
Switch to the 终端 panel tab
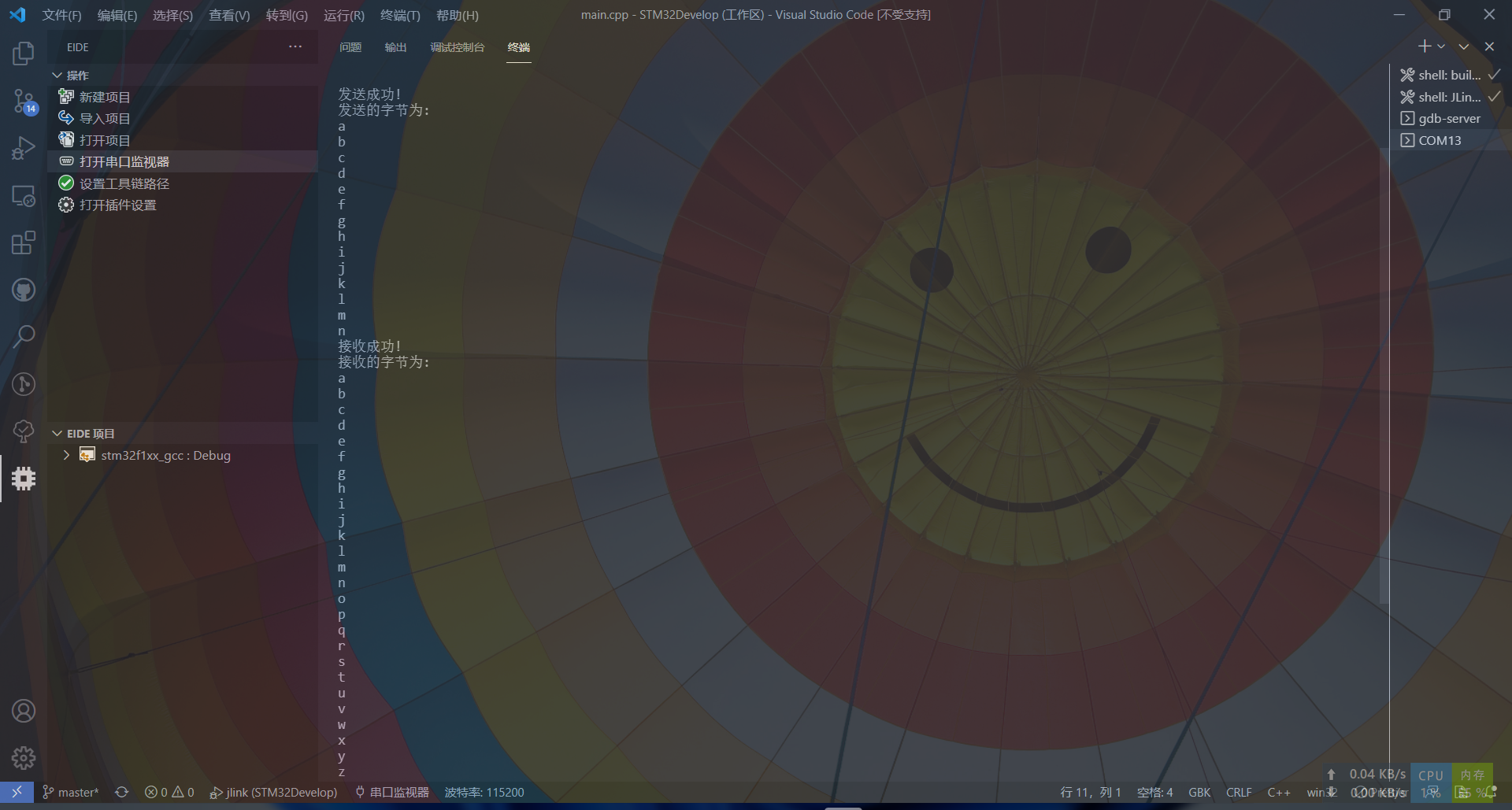click(519, 47)
